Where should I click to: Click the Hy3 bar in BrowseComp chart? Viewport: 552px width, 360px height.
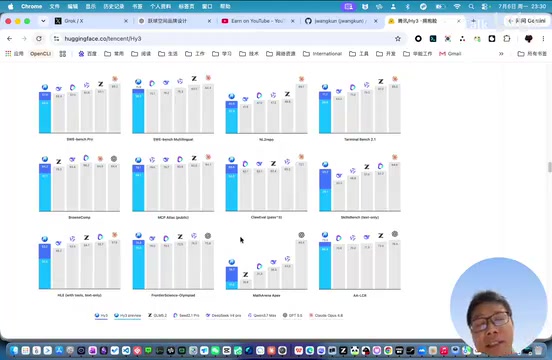45,188
